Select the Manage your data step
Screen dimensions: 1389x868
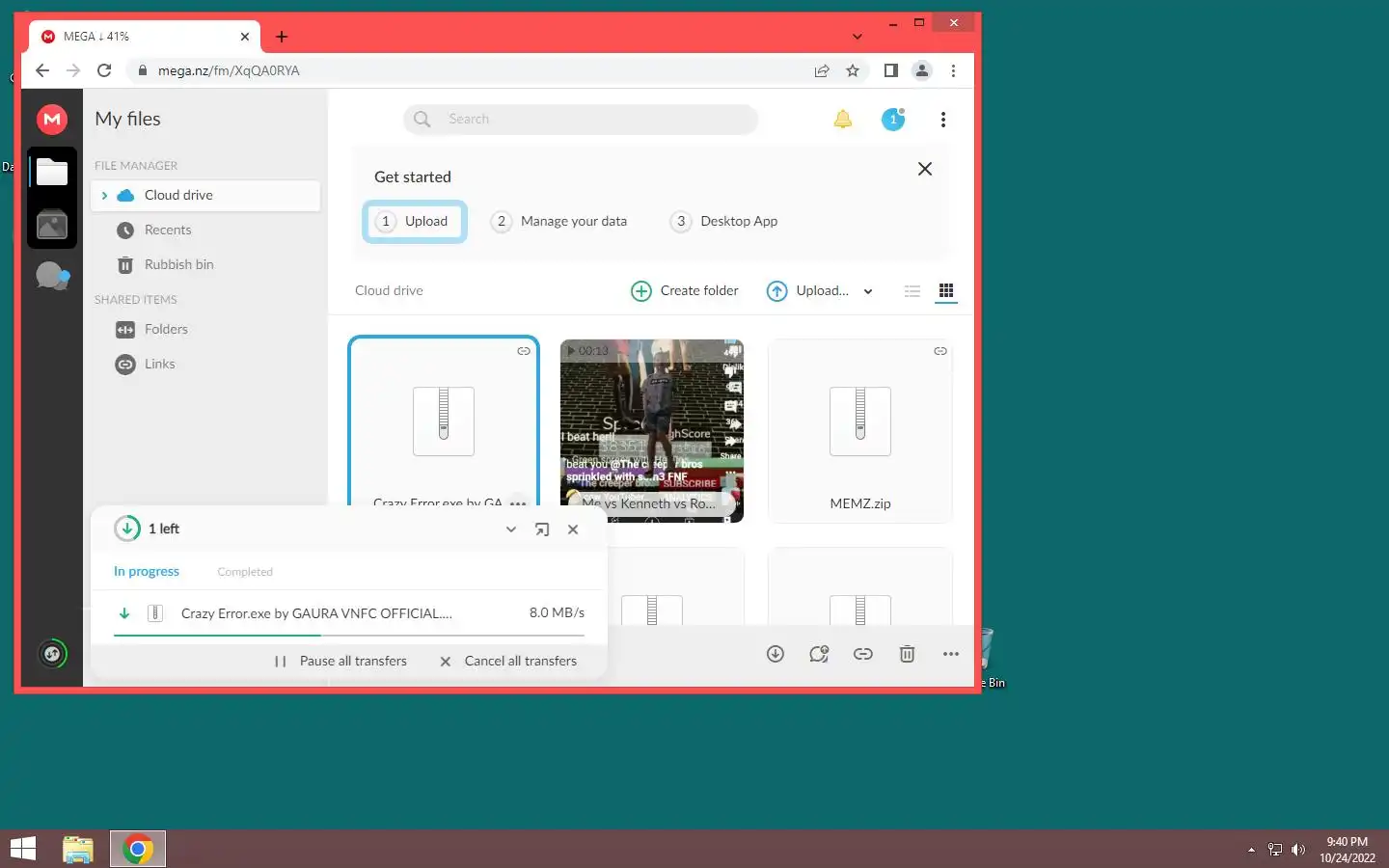tap(559, 221)
